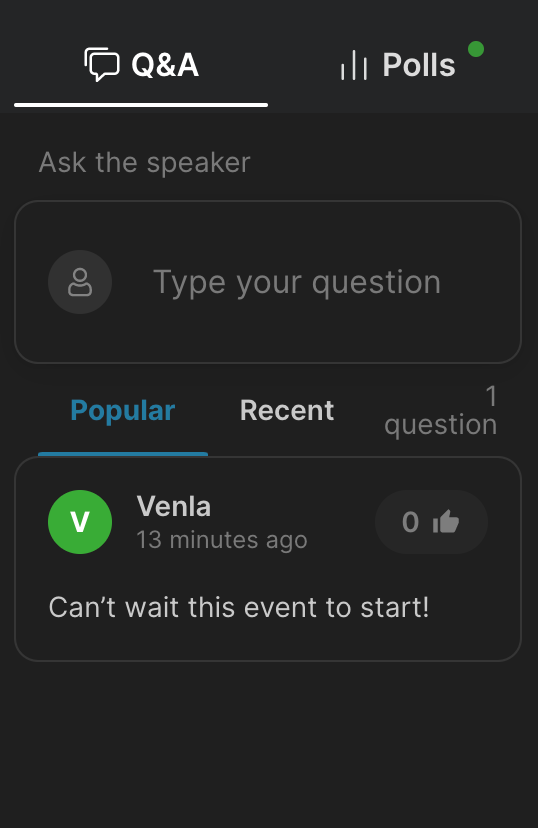The height and width of the screenshot is (828, 538).
Task: Click the thumbs-up icon on Venla's question
Action: (x=446, y=522)
